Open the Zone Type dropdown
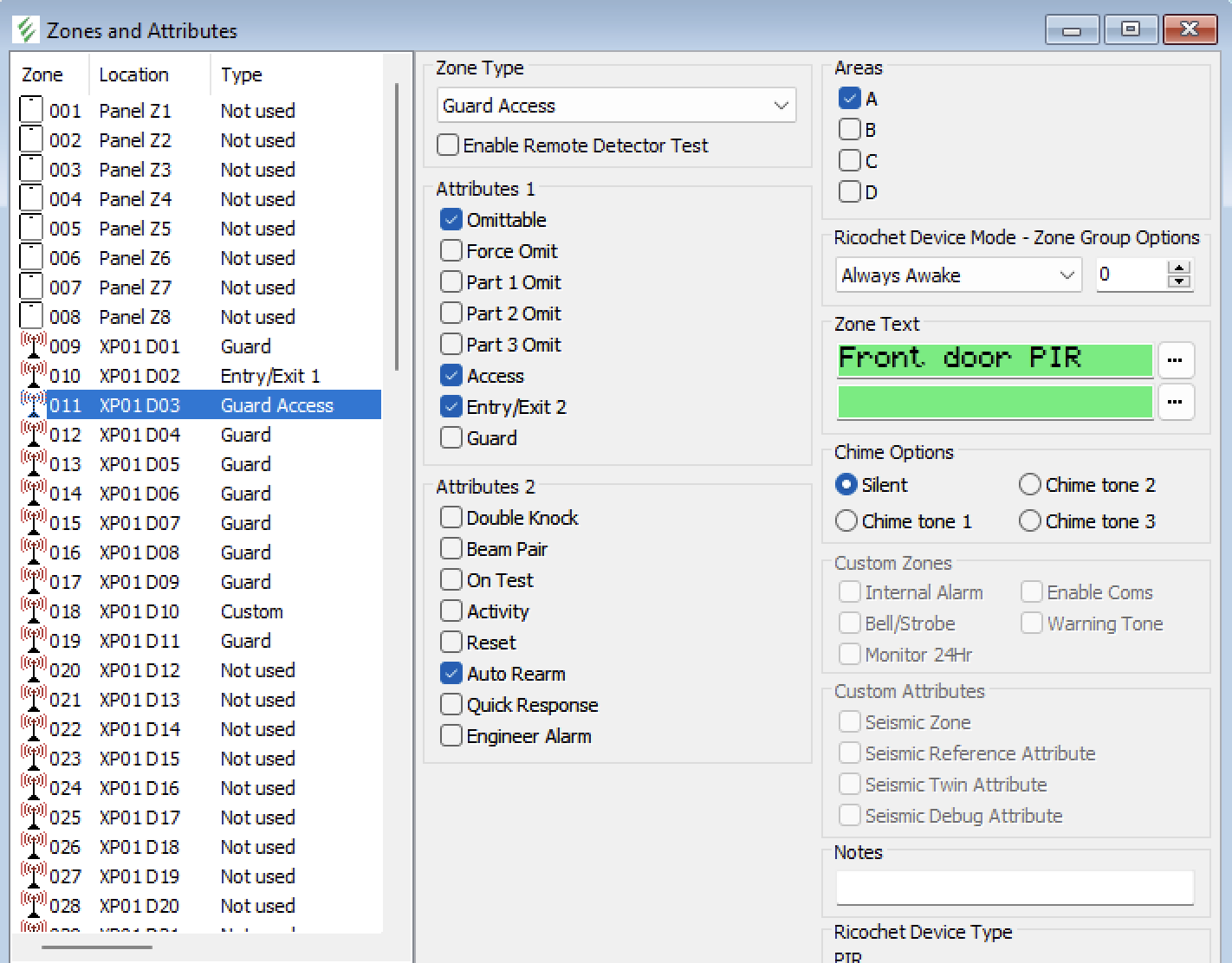The image size is (1232, 963). 781,106
